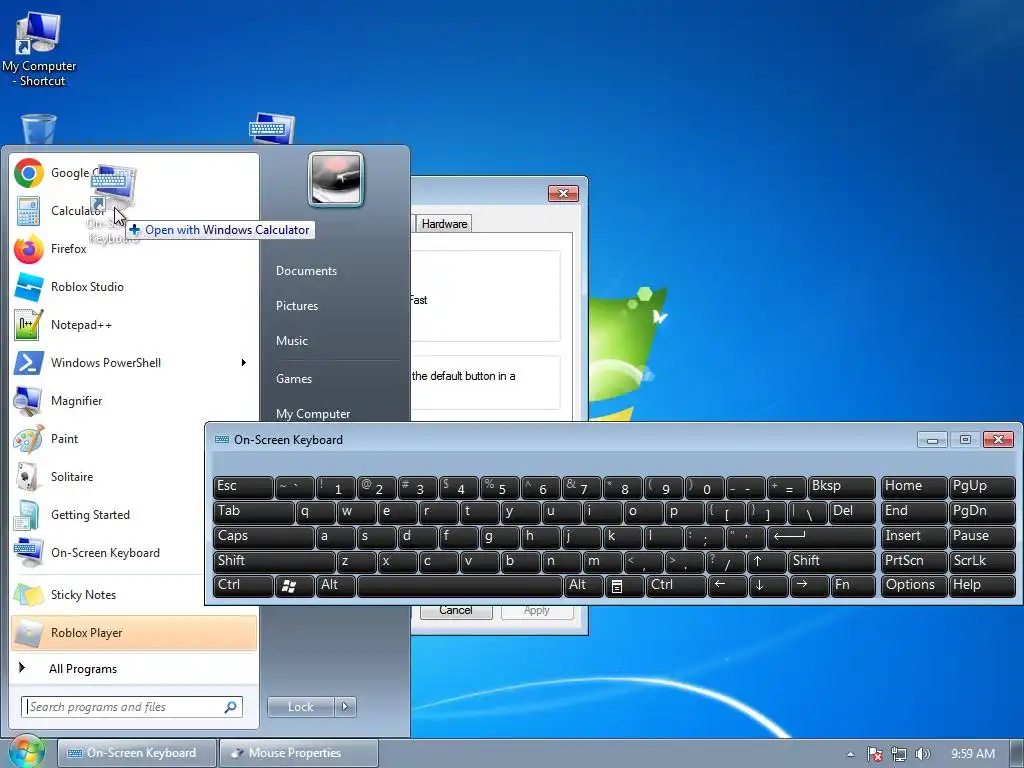Open Notepad++ from the Start menu
Viewport: 1024px width, 768px height.
coord(134,325)
